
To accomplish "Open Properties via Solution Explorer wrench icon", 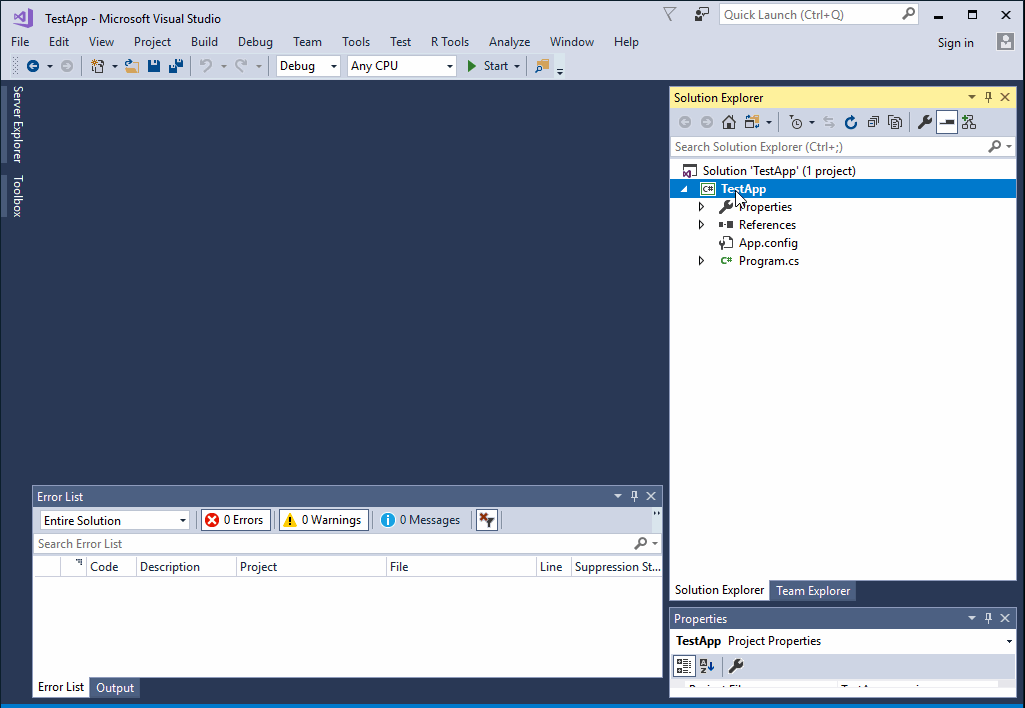I will point(924,122).
